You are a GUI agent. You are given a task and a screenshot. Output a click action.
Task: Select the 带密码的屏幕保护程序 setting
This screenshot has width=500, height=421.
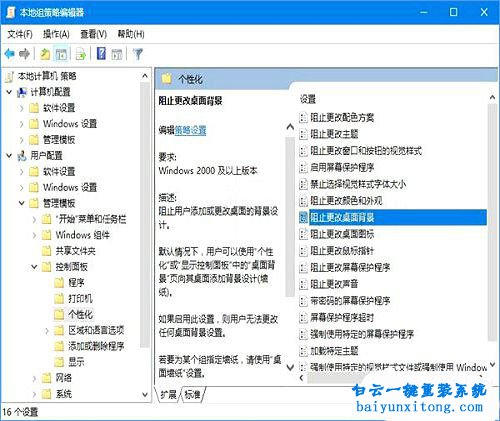point(350,301)
